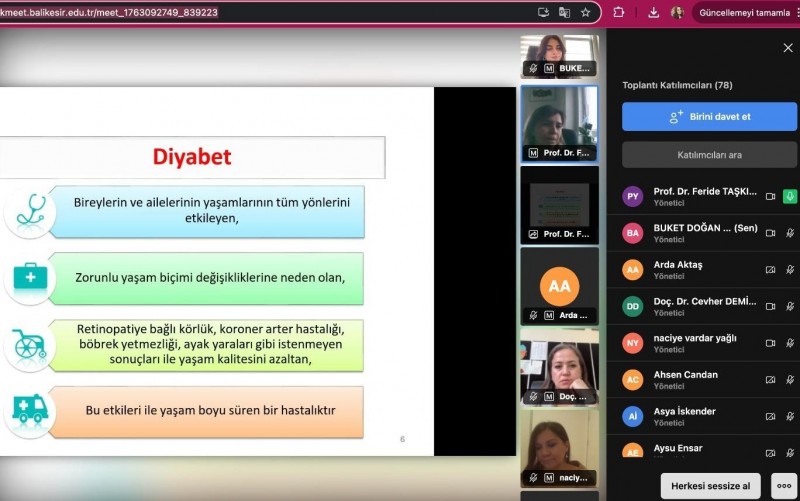Toggle Arda Aktaş's muted microphone icon
The height and width of the screenshot is (501, 800).
[790, 269]
